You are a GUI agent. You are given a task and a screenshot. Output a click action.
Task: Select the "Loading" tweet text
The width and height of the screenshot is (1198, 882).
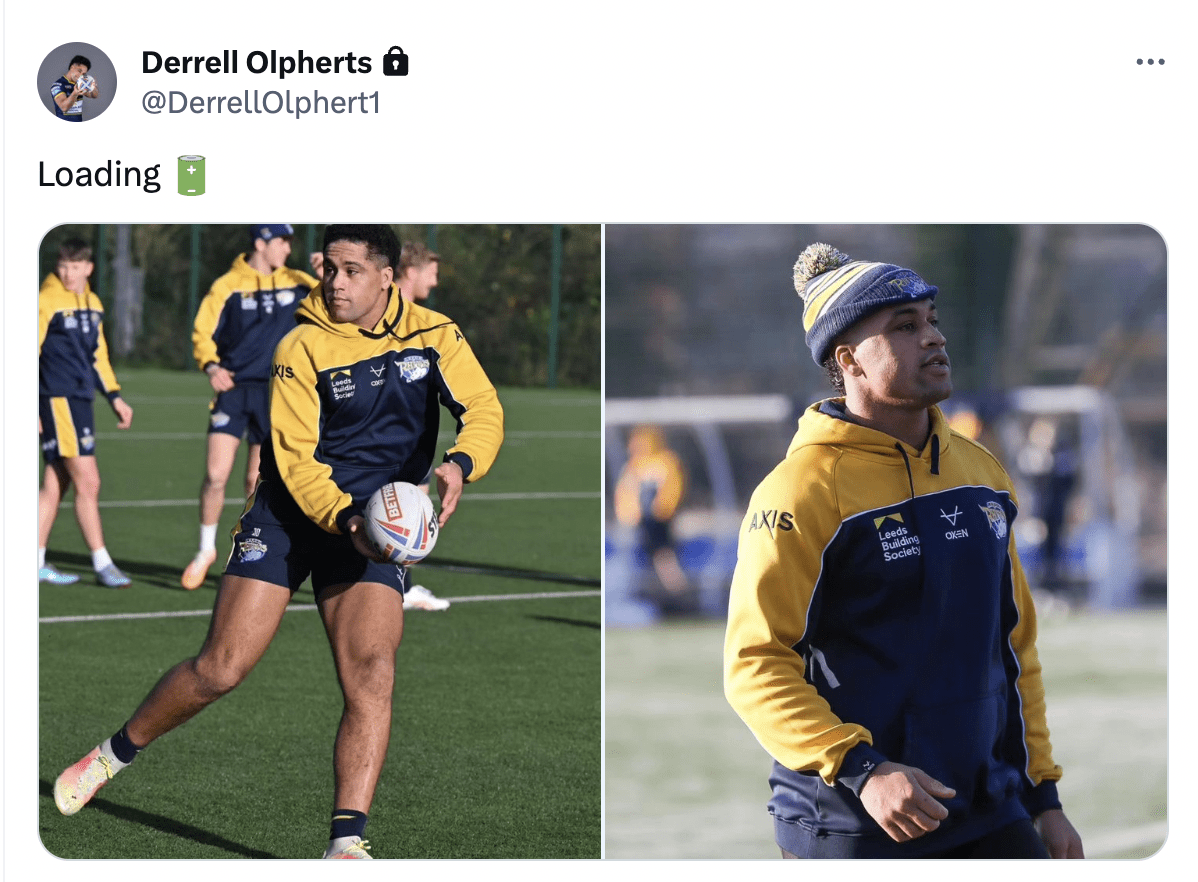click(x=99, y=175)
